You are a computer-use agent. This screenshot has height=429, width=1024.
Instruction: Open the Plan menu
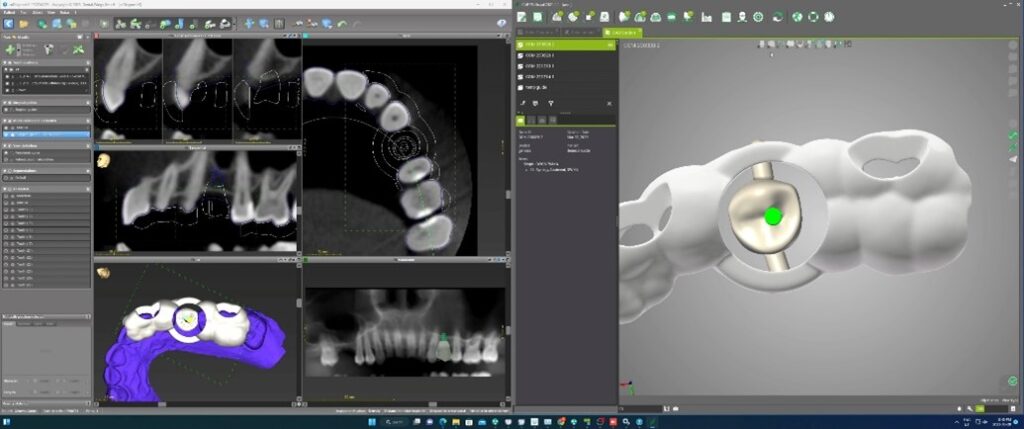(x=24, y=12)
